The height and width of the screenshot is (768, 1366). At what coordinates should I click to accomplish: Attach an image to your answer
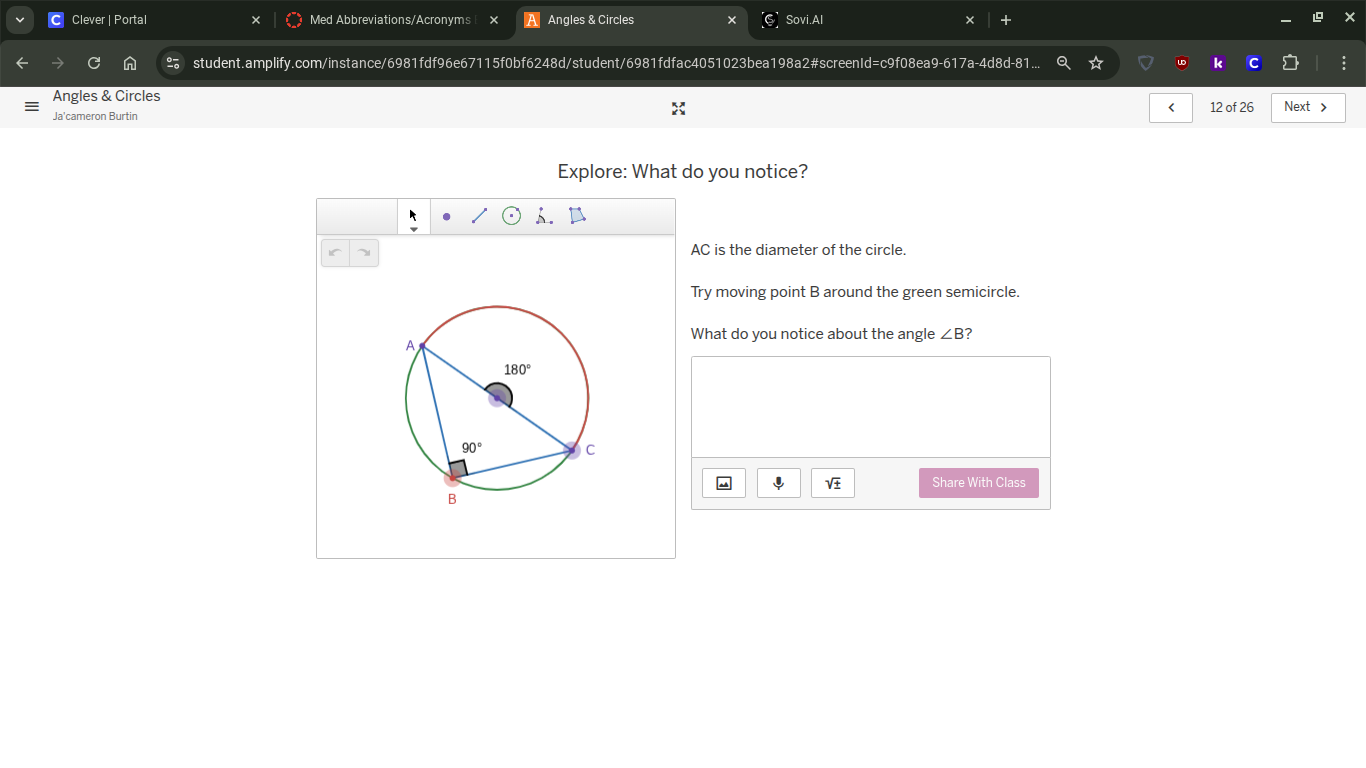click(x=723, y=482)
